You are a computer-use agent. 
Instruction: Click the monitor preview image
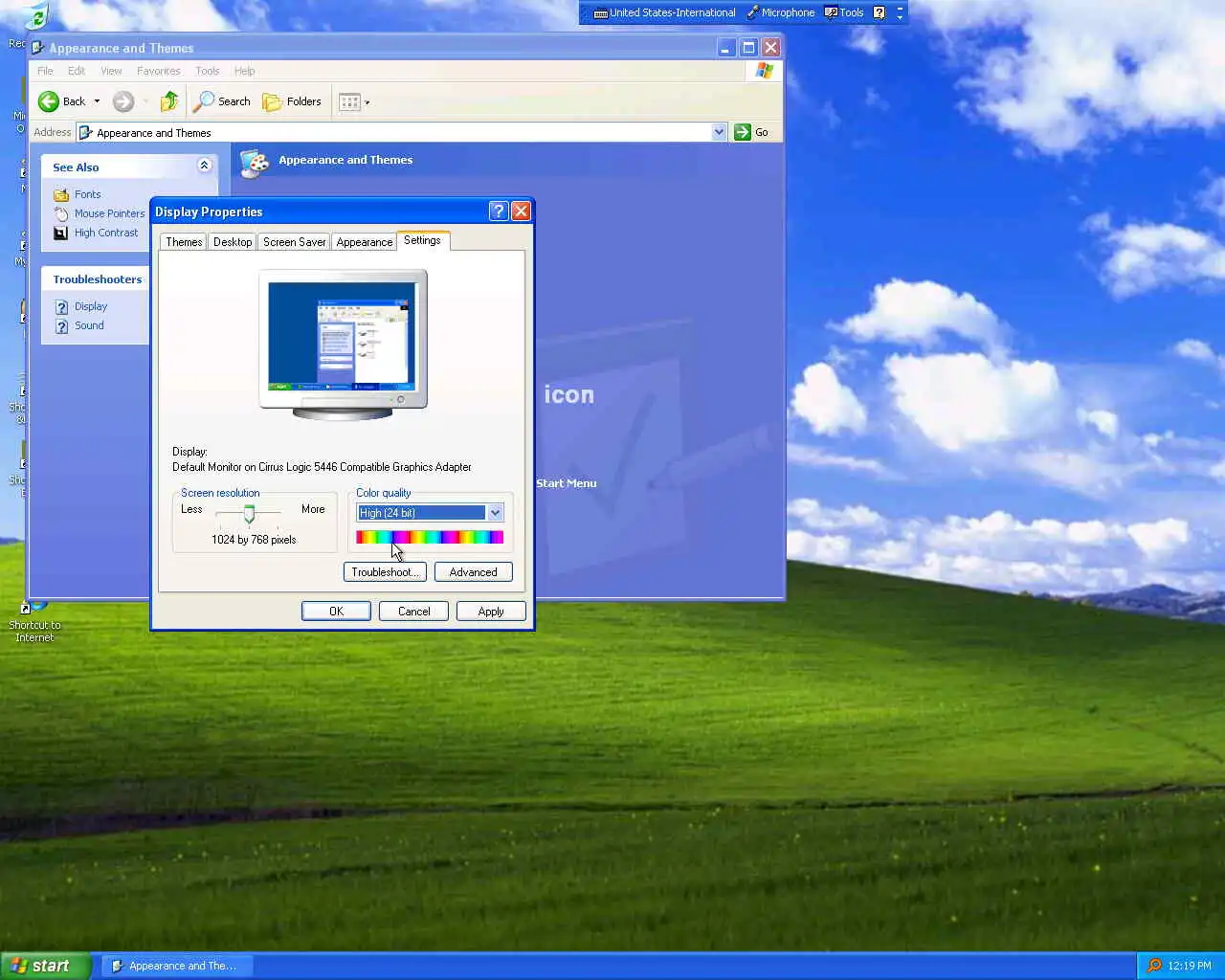(x=343, y=345)
